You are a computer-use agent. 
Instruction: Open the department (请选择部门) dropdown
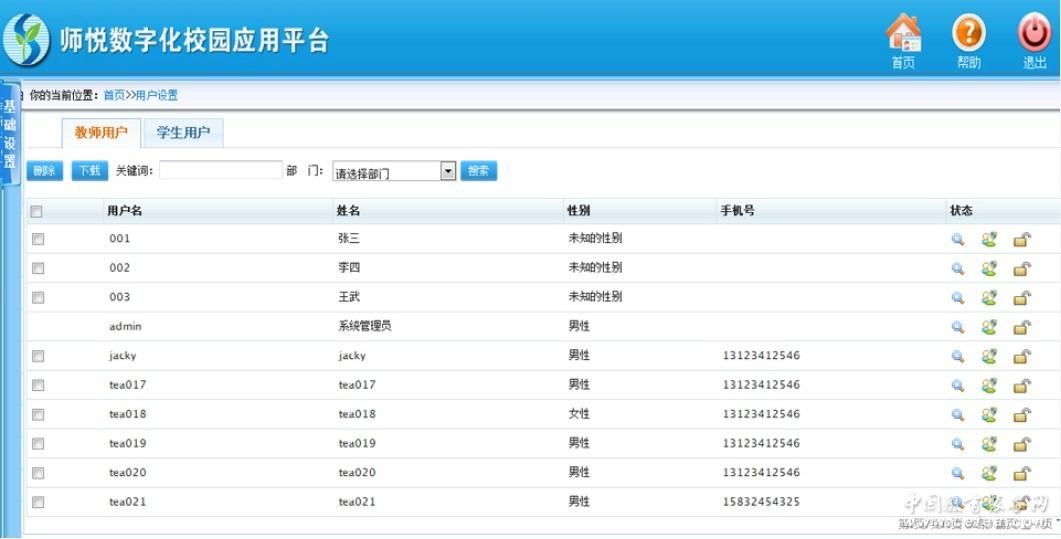click(394, 172)
